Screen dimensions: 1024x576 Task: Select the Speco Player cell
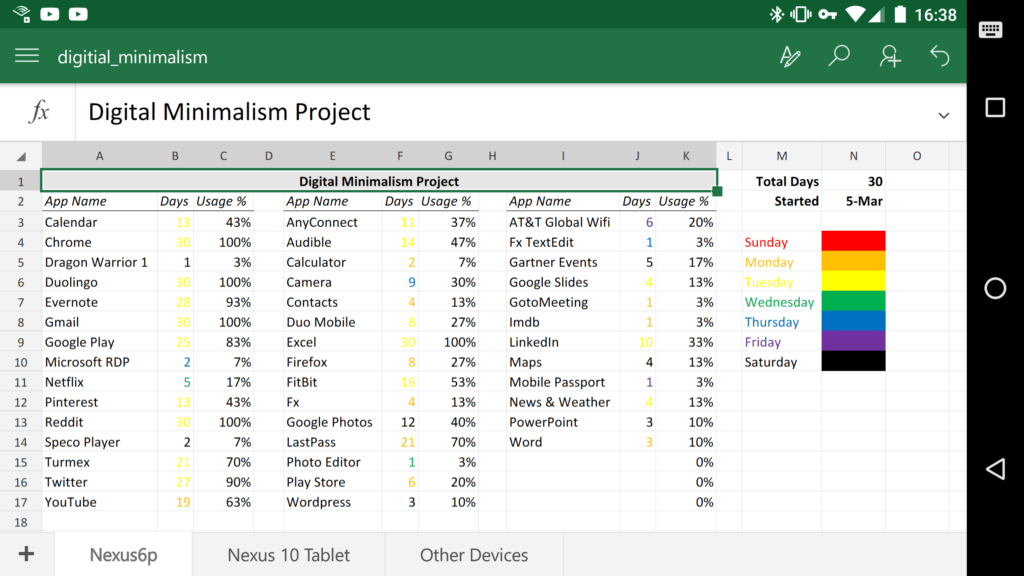pos(99,442)
